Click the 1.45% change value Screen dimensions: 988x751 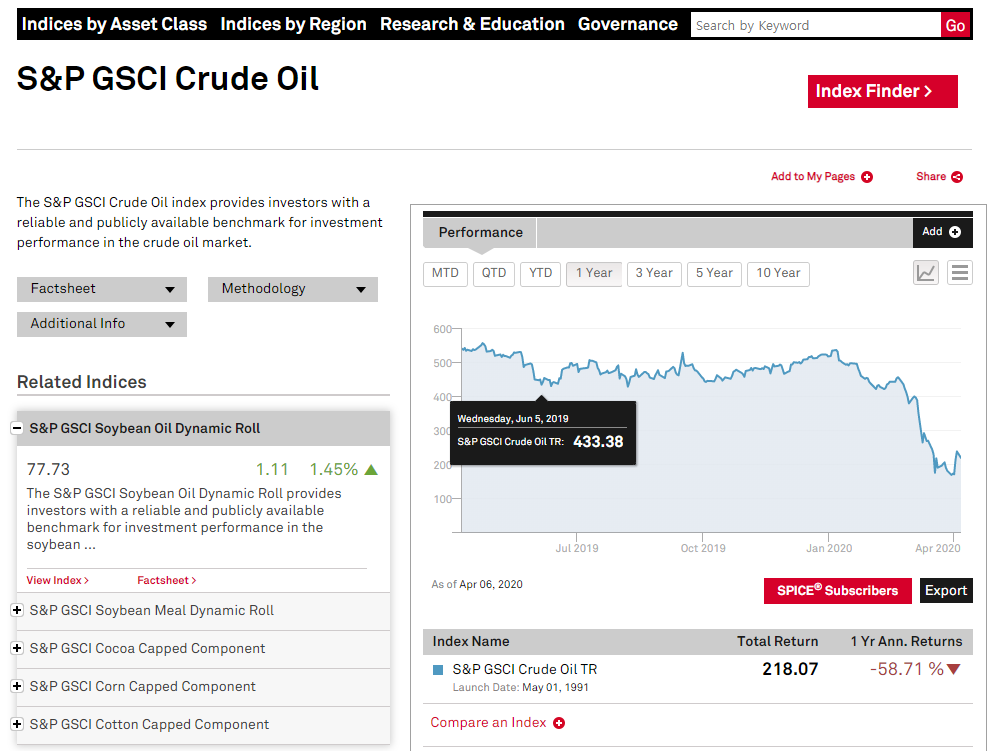click(333, 469)
